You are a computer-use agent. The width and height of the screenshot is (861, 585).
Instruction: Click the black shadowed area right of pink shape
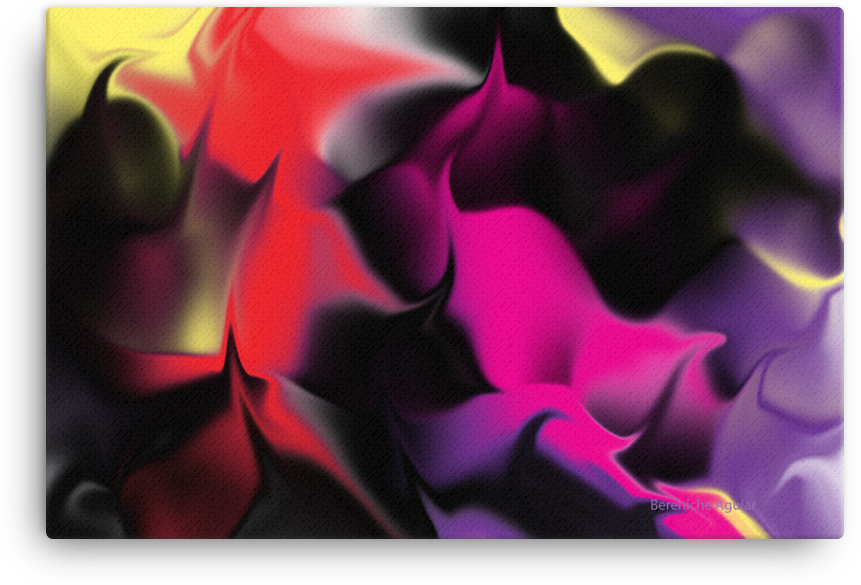[x=640, y=250]
